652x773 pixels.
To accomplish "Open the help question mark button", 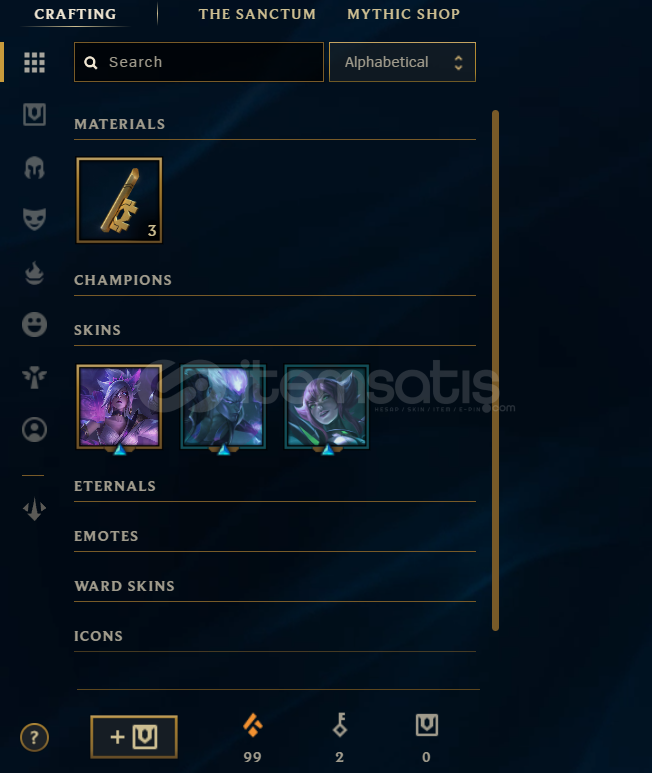I will [x=34, y=738].
